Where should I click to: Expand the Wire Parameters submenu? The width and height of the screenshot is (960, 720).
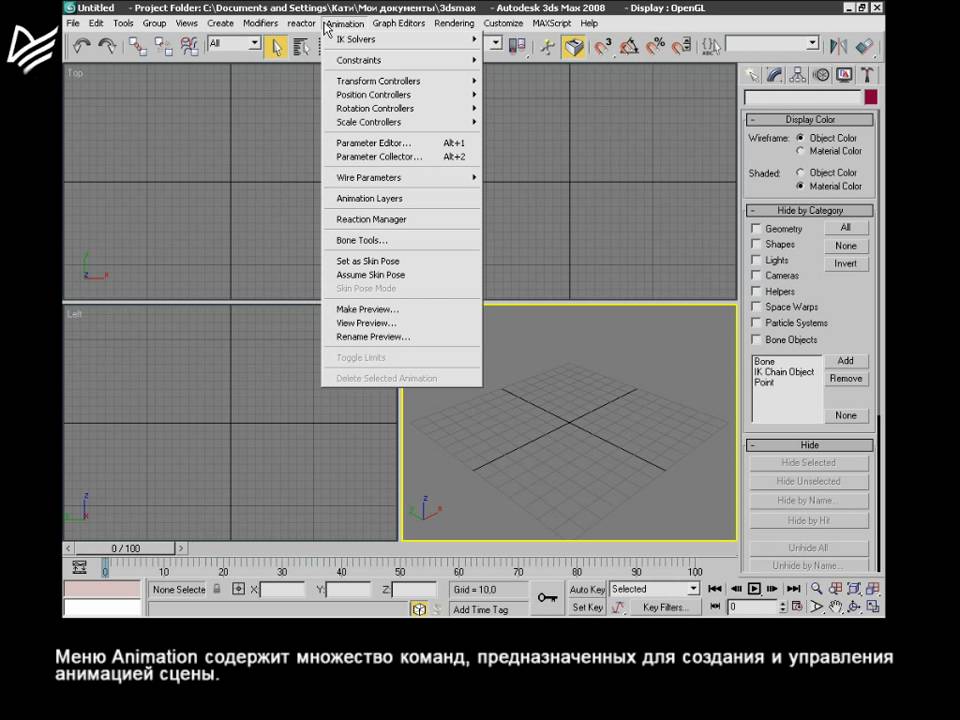402,178
